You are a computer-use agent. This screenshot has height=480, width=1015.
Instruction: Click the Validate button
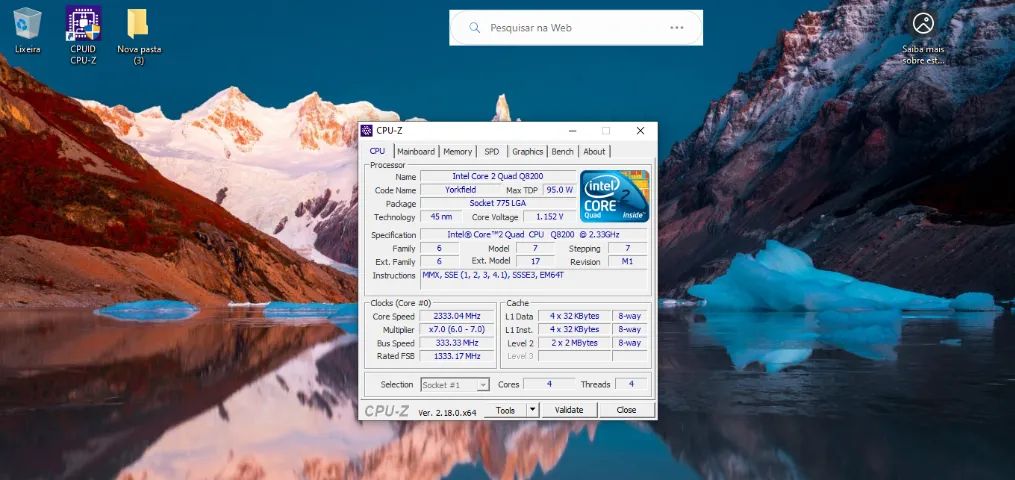point(569,410)
